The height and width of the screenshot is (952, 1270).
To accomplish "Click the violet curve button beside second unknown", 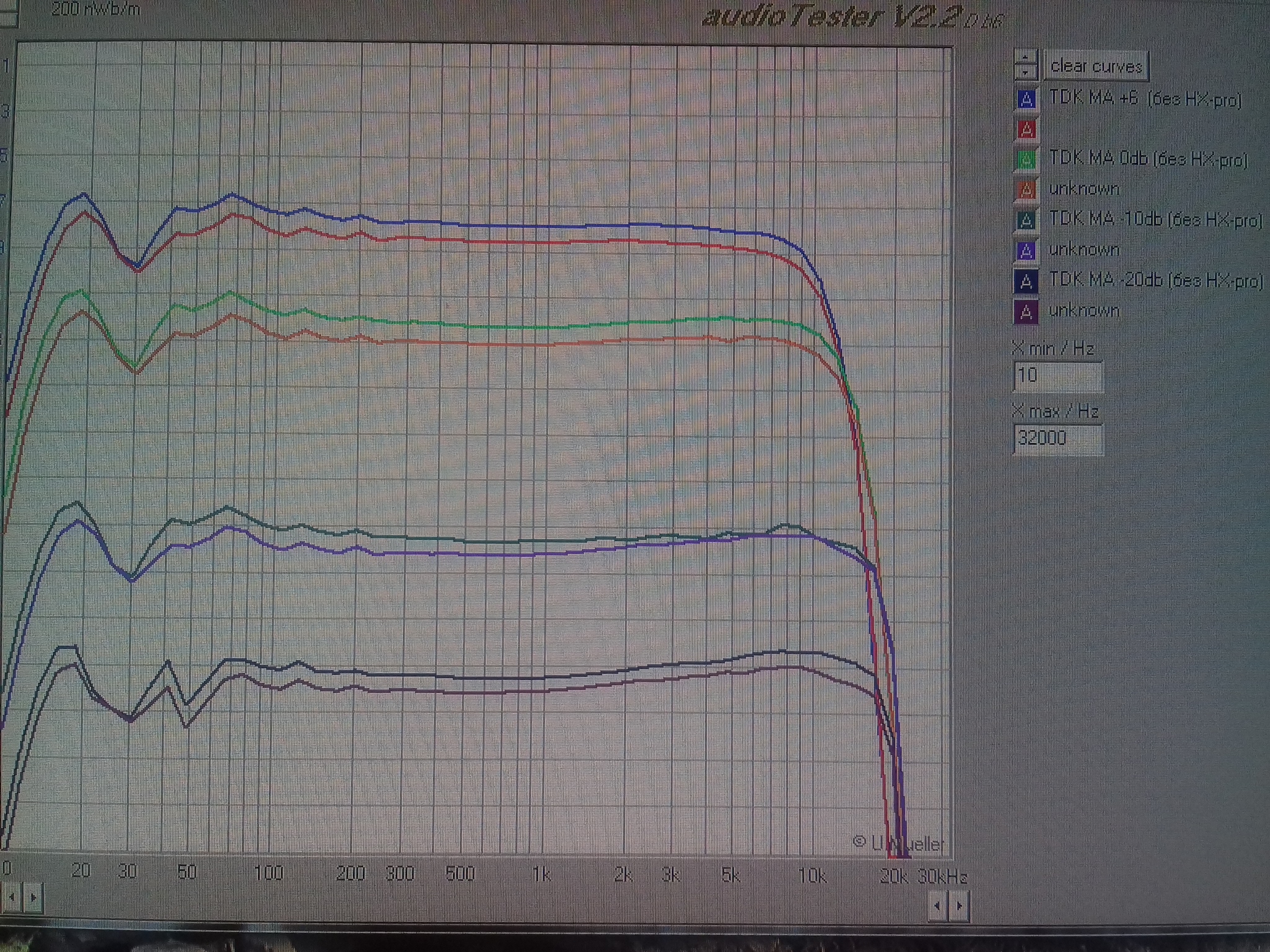I will 1026,250.
